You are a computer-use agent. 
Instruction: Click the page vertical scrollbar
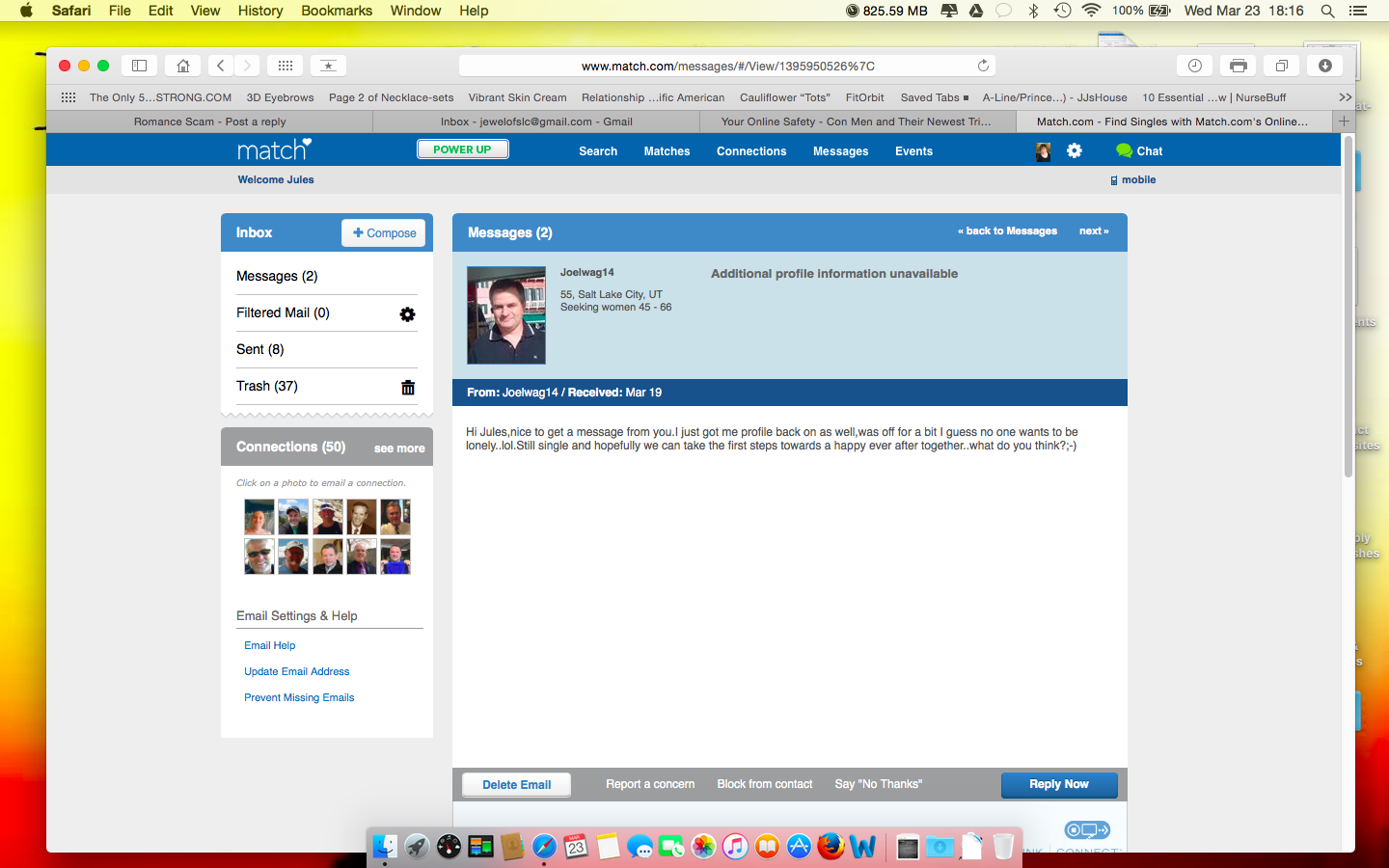[1348, 309]
